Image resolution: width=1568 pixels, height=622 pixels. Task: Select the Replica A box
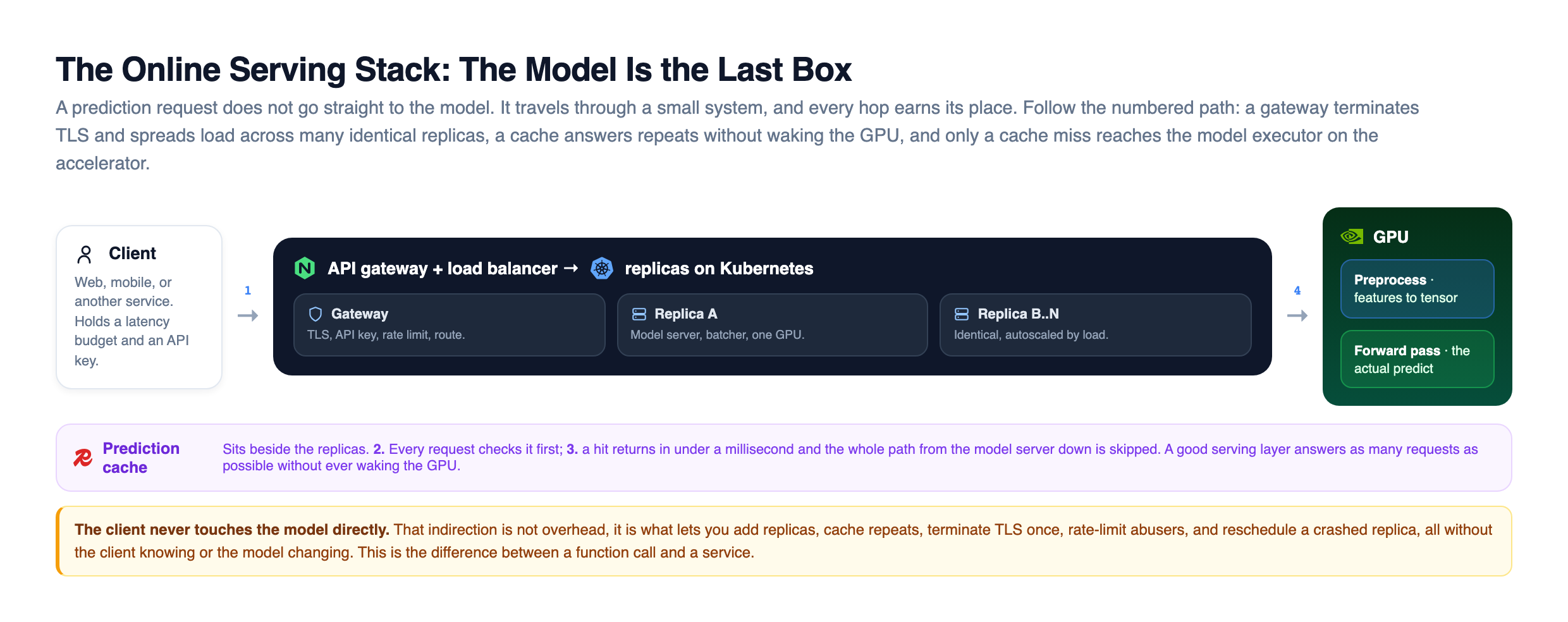773,325
